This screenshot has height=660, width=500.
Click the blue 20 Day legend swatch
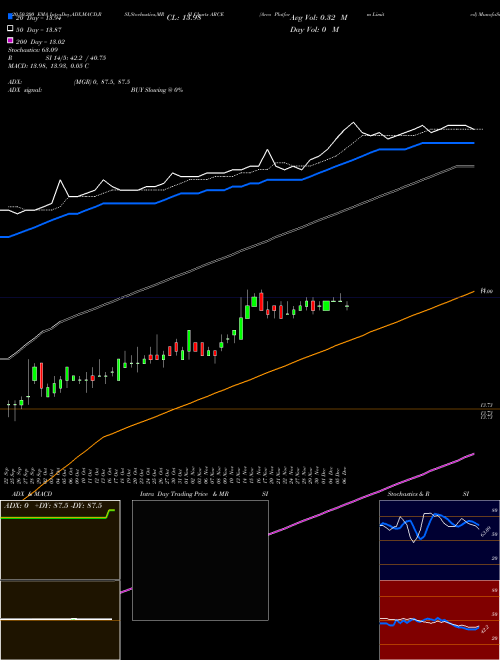(x=11, y=17)
